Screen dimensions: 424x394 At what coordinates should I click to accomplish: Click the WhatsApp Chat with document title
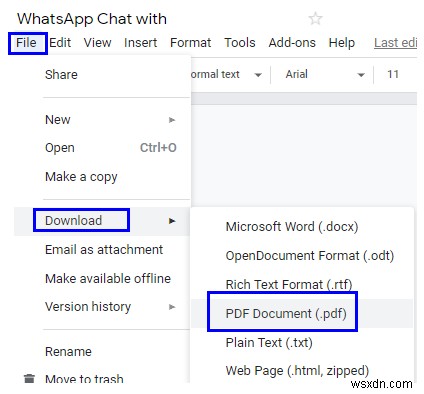pos(92,19)
